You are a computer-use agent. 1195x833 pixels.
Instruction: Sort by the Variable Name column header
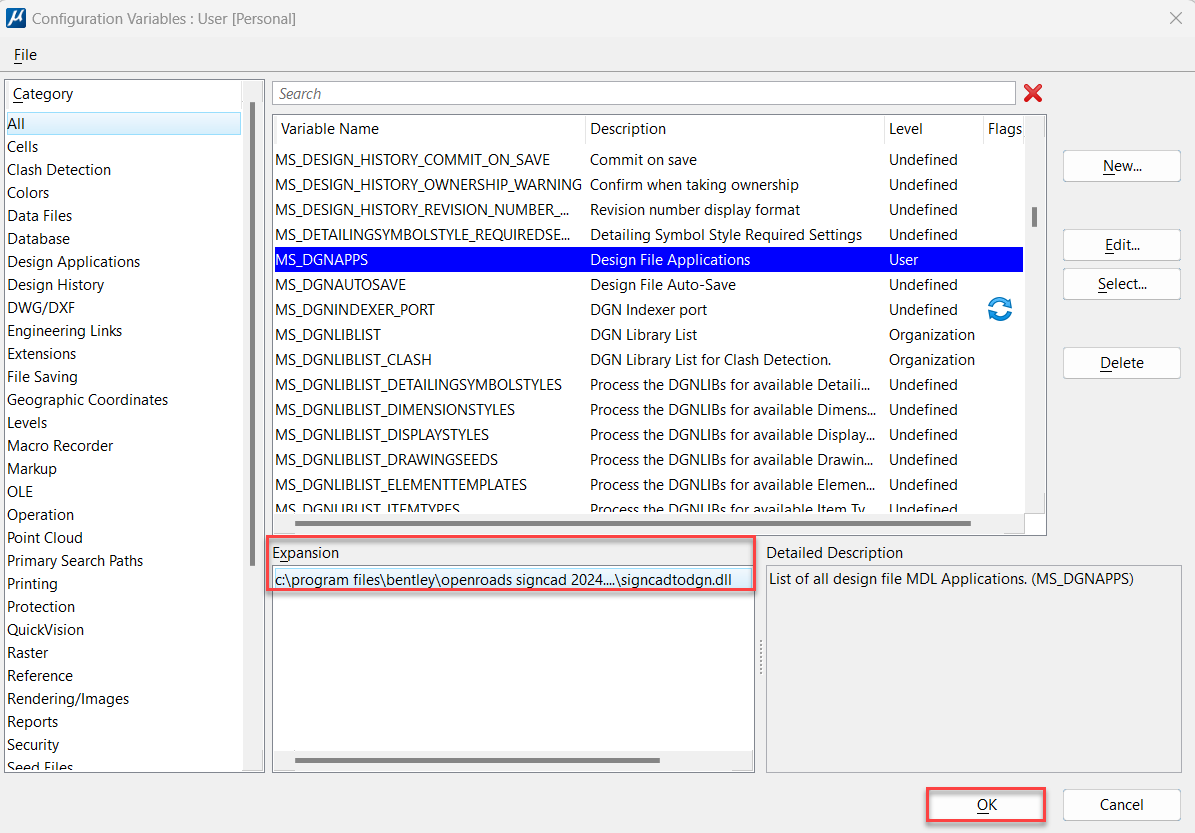(430, 129)
